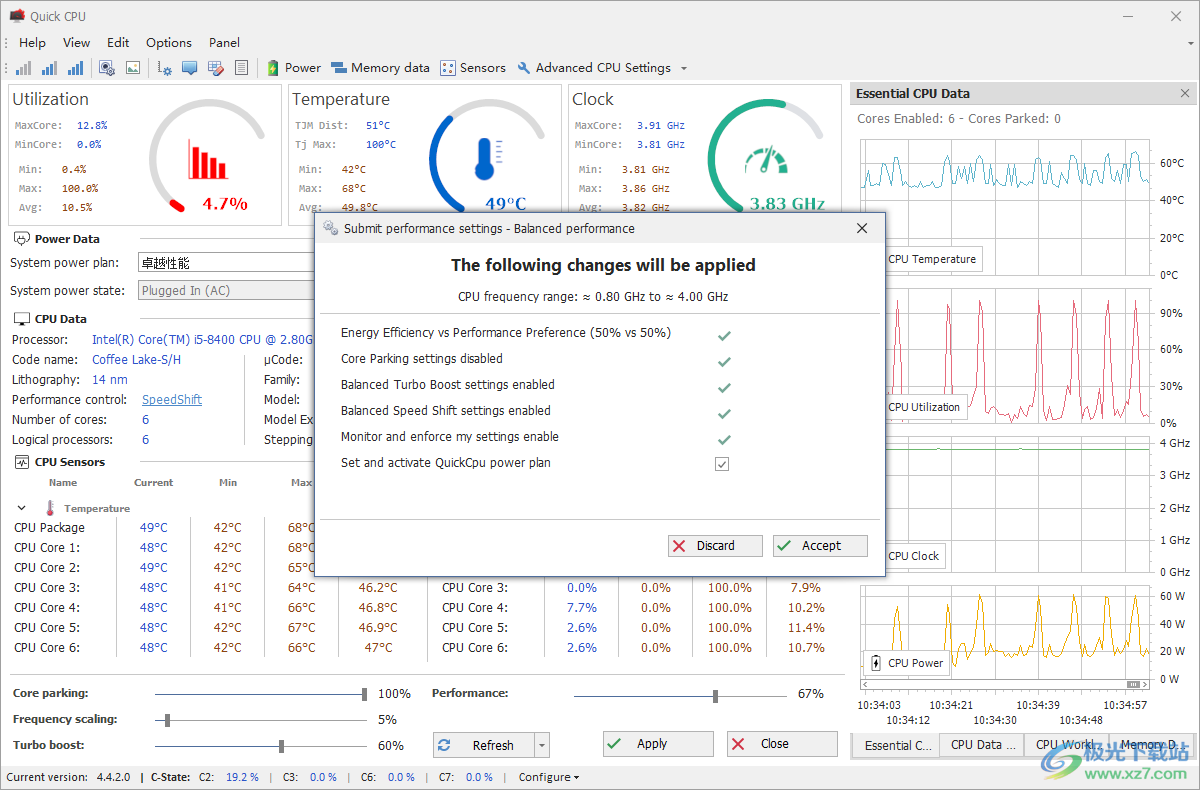Close the Submit performance settings dialog
The height and width of the screenshot is (790, 1200).
tap(862, 228)
